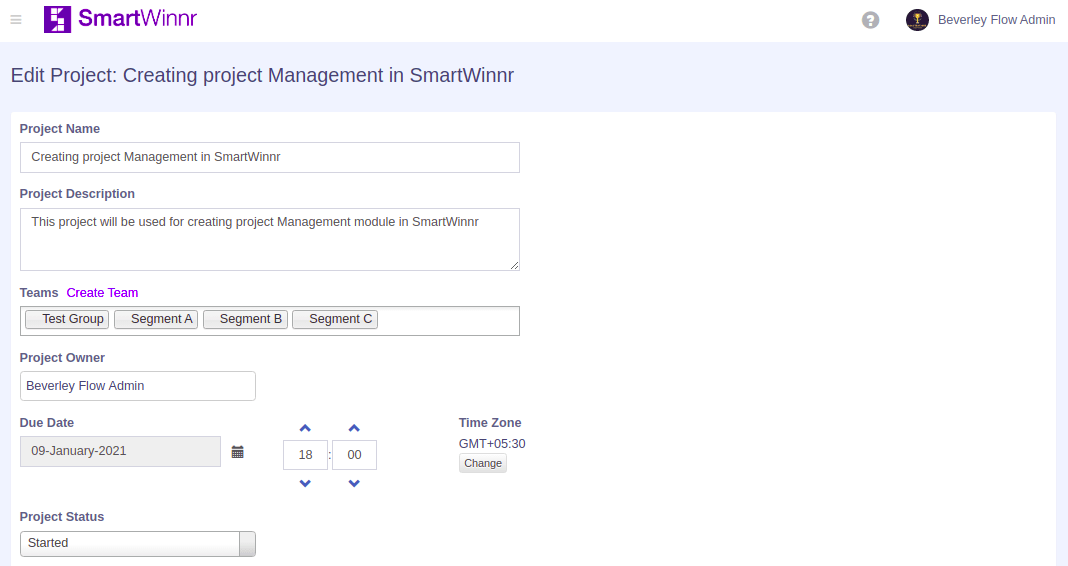Focus the Project Description text area
The width and height of the screenshot is (1068, 566).
pos(270,239)
